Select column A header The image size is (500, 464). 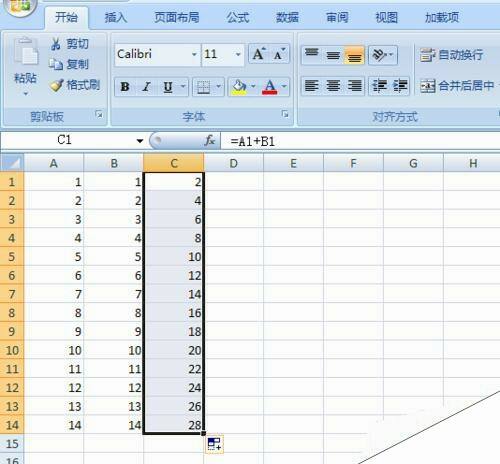click(54, 163)
